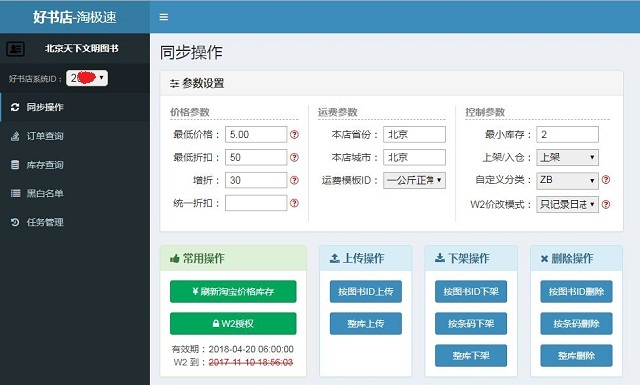This screenshot has width=640, height=385.
Task: Click 同步操作 page heading
Action: coord(191,53)
